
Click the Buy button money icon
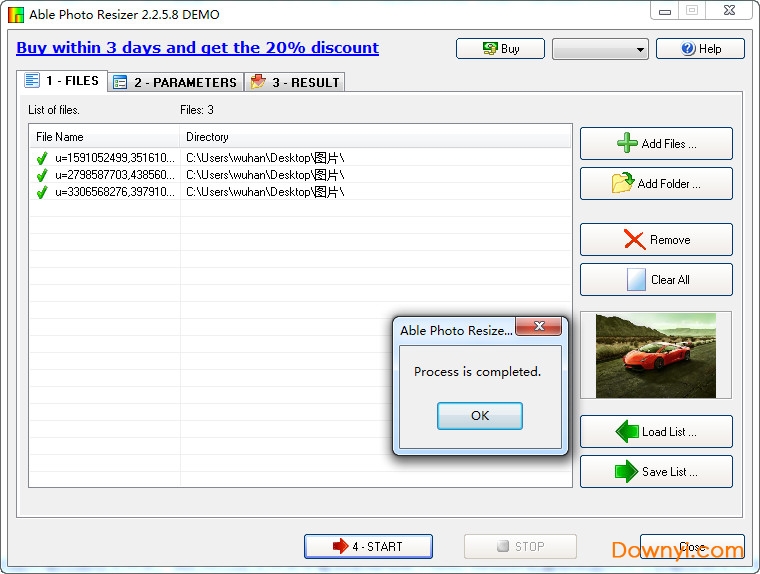(490, 49)
